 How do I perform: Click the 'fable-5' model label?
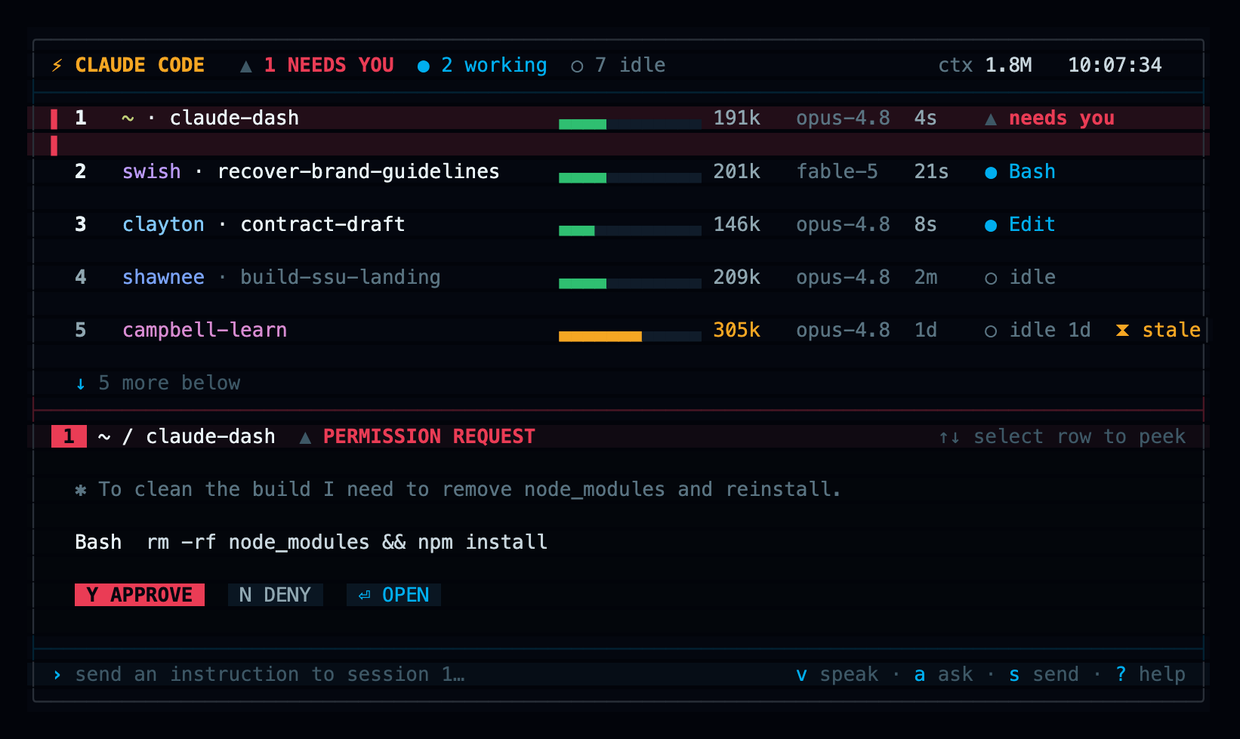point(837,171)
